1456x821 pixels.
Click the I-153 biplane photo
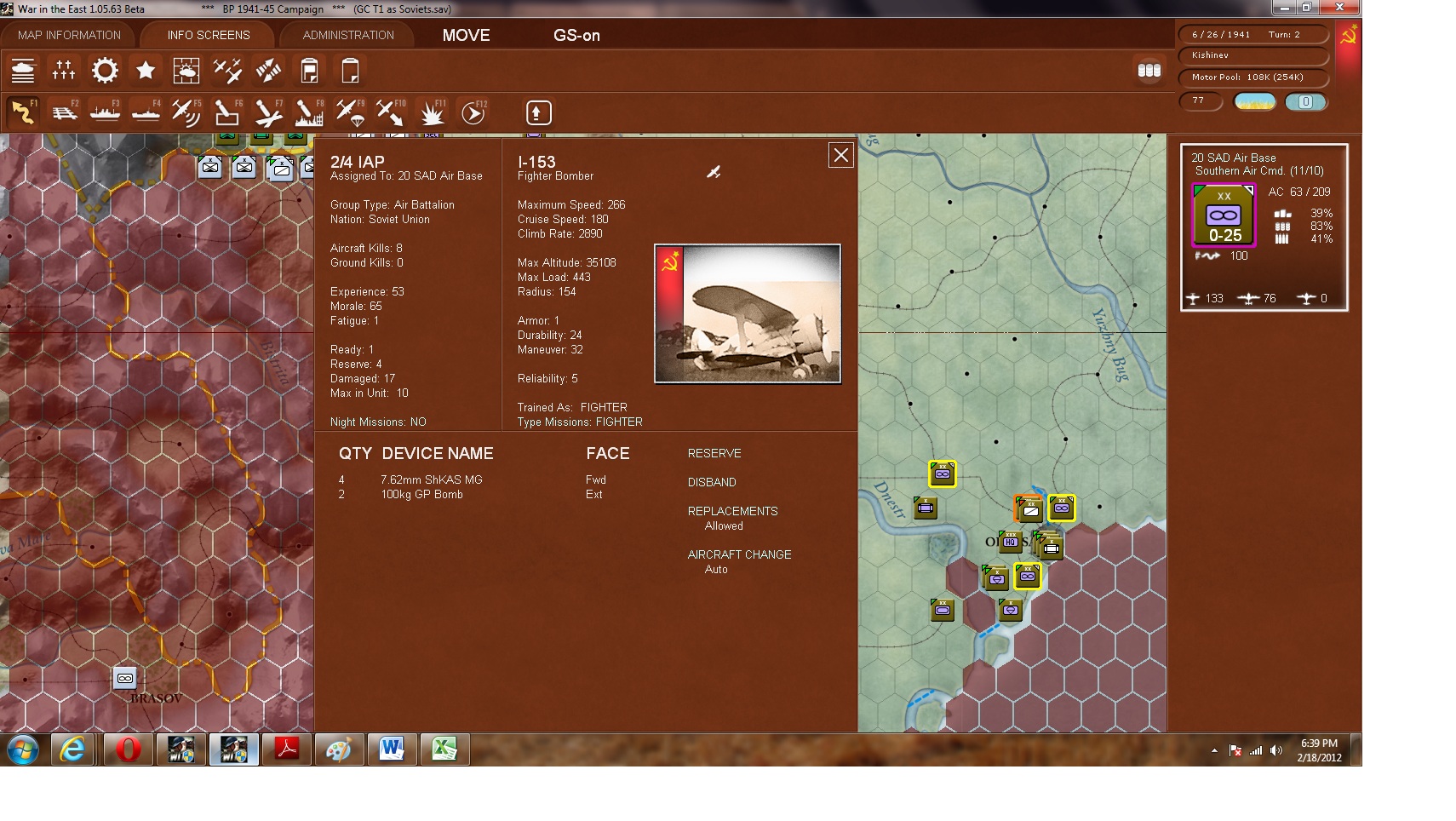point(748,313)
